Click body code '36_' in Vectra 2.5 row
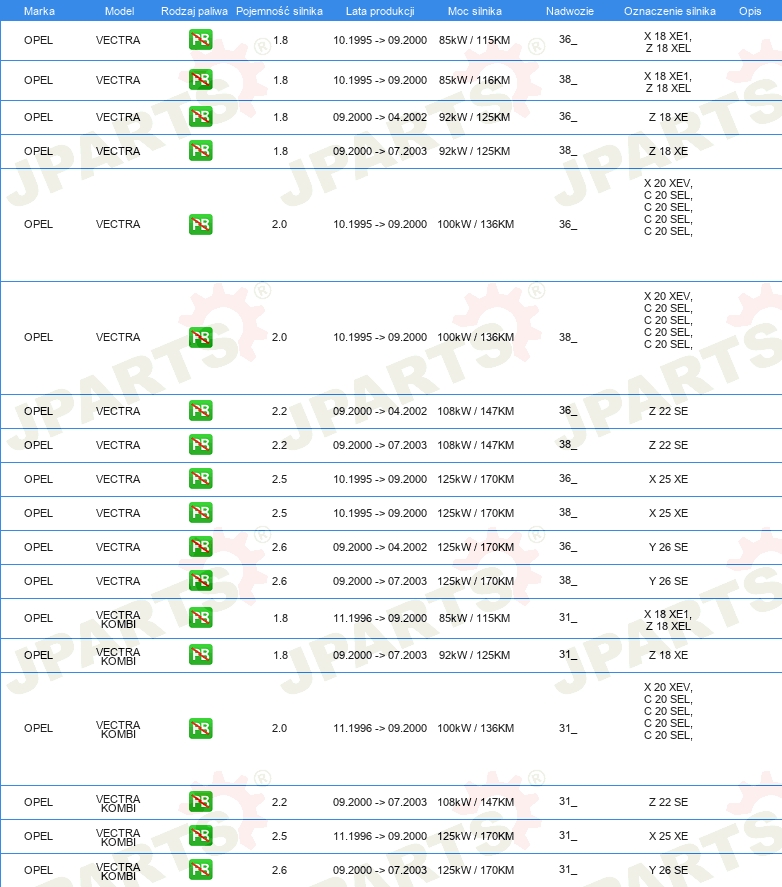The width and height of the screenshot is (782, 887). click(x=568, y=479)
